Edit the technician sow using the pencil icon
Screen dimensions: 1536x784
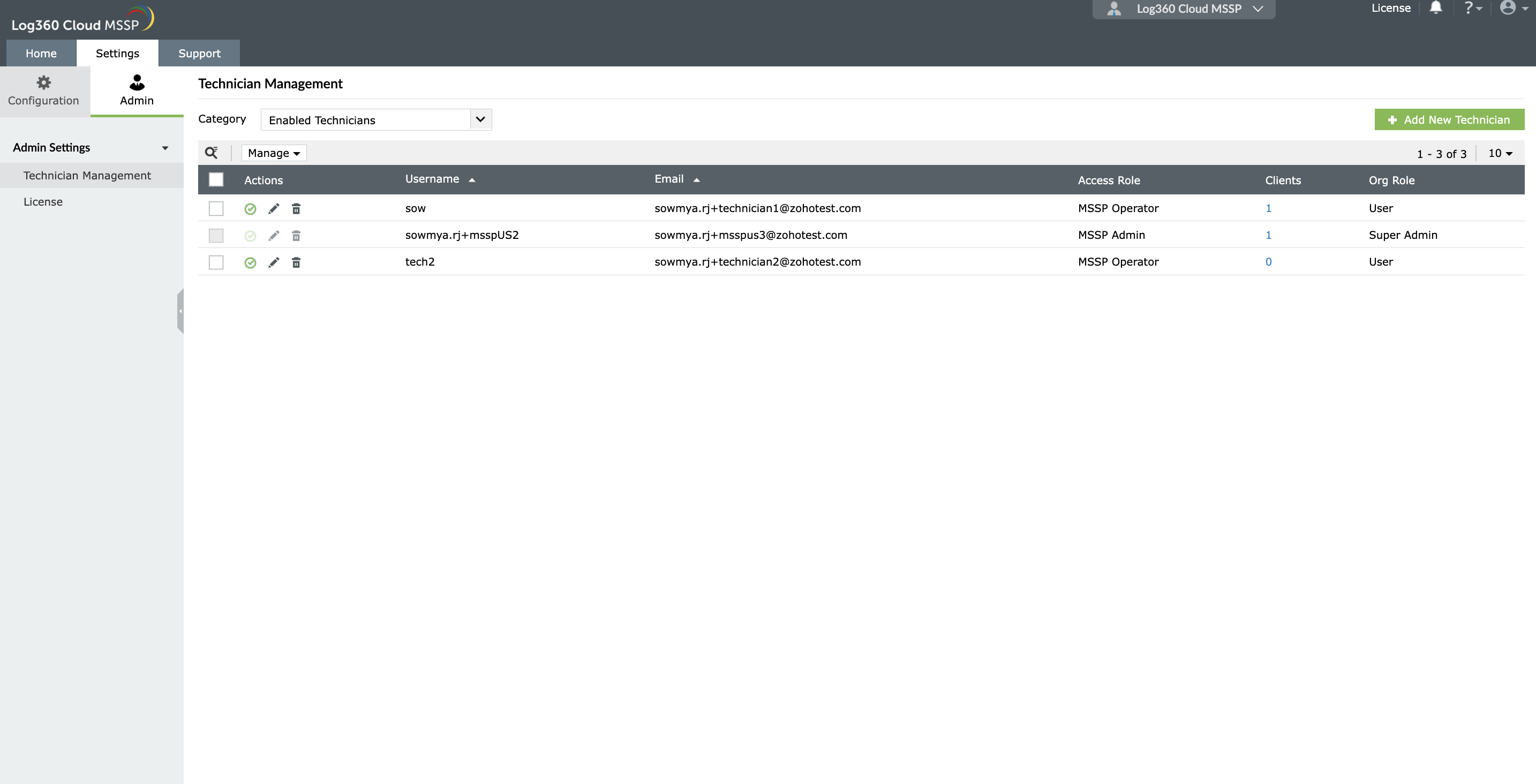(x=274, y=209)
